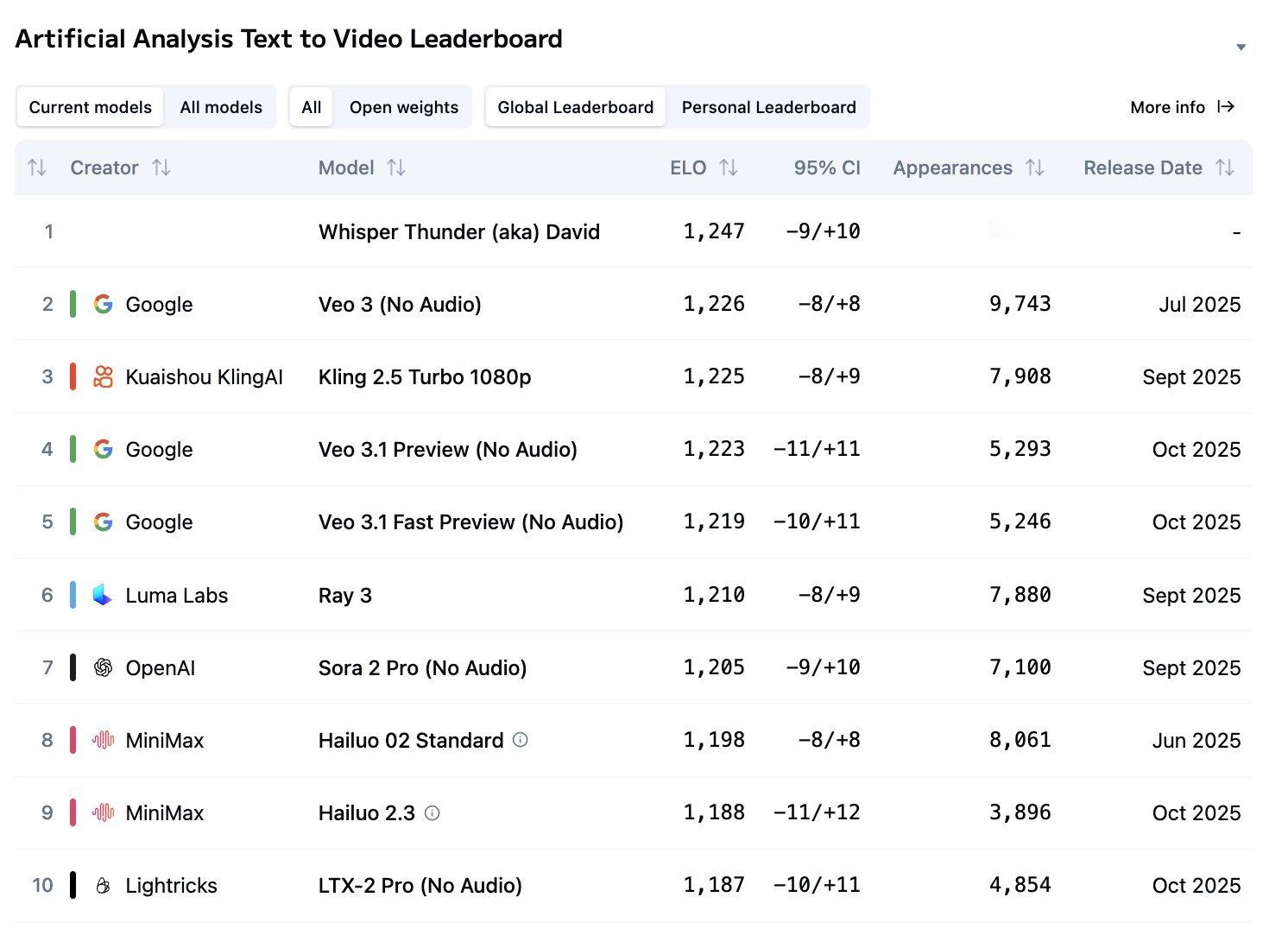This screenshot has height=929, width=1288.
Task: Filter by Open weights models
Action: click(x=403, y=107)
